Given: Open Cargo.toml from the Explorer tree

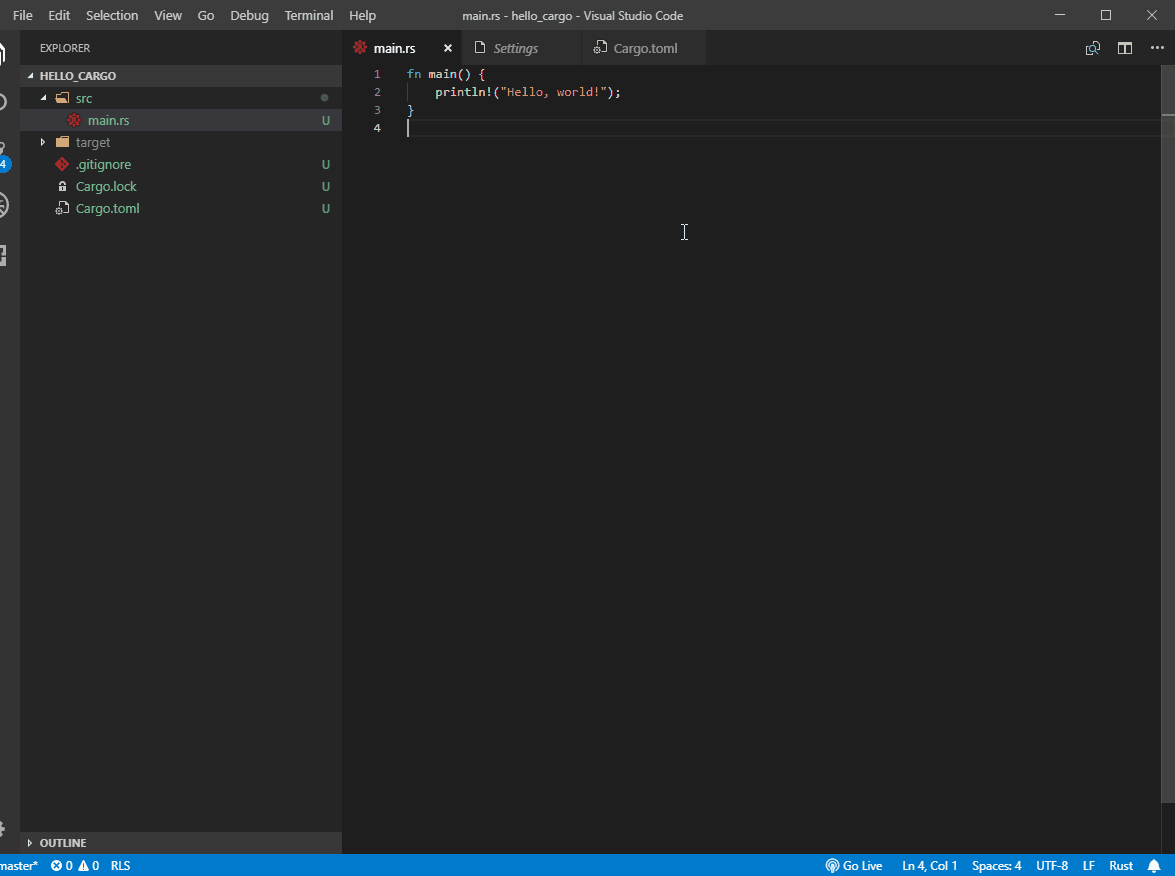Looking at the screenshot, I should tap(181, 208).
